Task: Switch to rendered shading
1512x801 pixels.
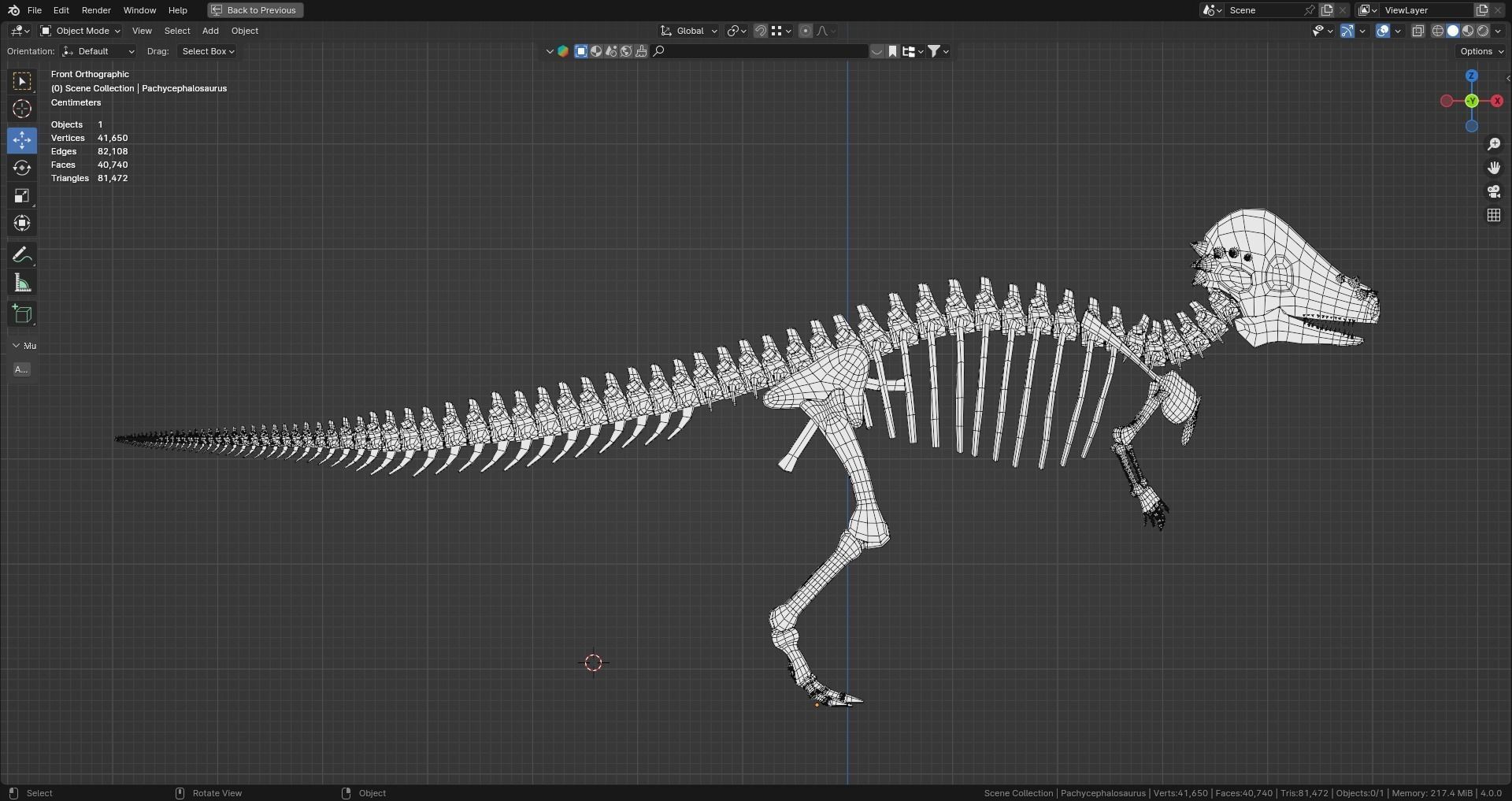Action: 1483,31
